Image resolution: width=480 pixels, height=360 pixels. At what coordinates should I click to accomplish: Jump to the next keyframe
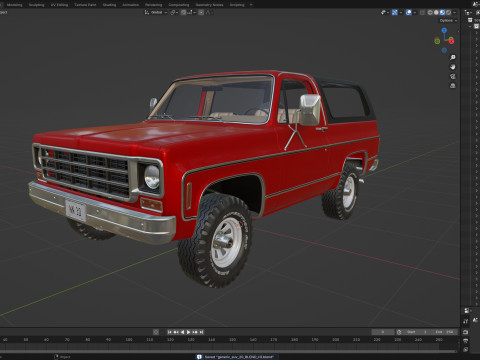[x=195, y=332]
